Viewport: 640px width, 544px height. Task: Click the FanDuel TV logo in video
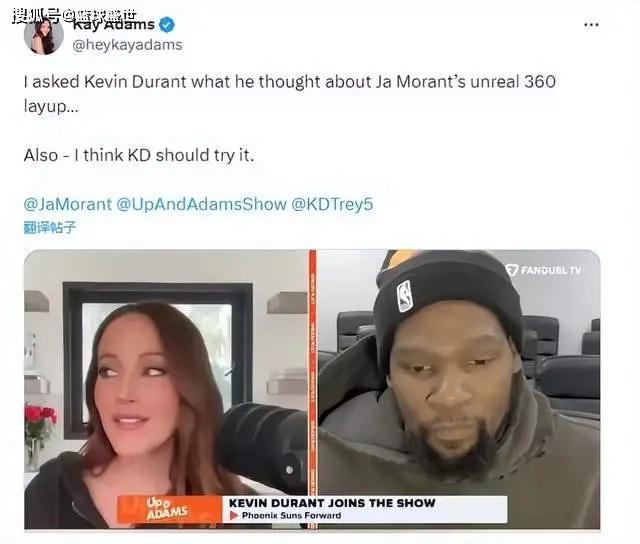543,270
